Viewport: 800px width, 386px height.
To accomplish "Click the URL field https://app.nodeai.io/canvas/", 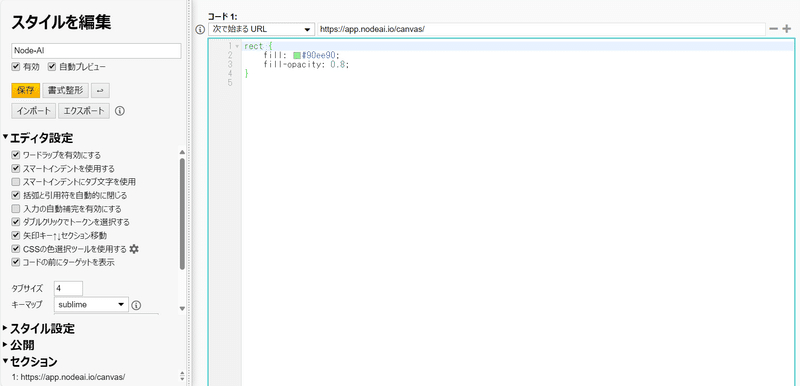I will click(x=541, y=30).
